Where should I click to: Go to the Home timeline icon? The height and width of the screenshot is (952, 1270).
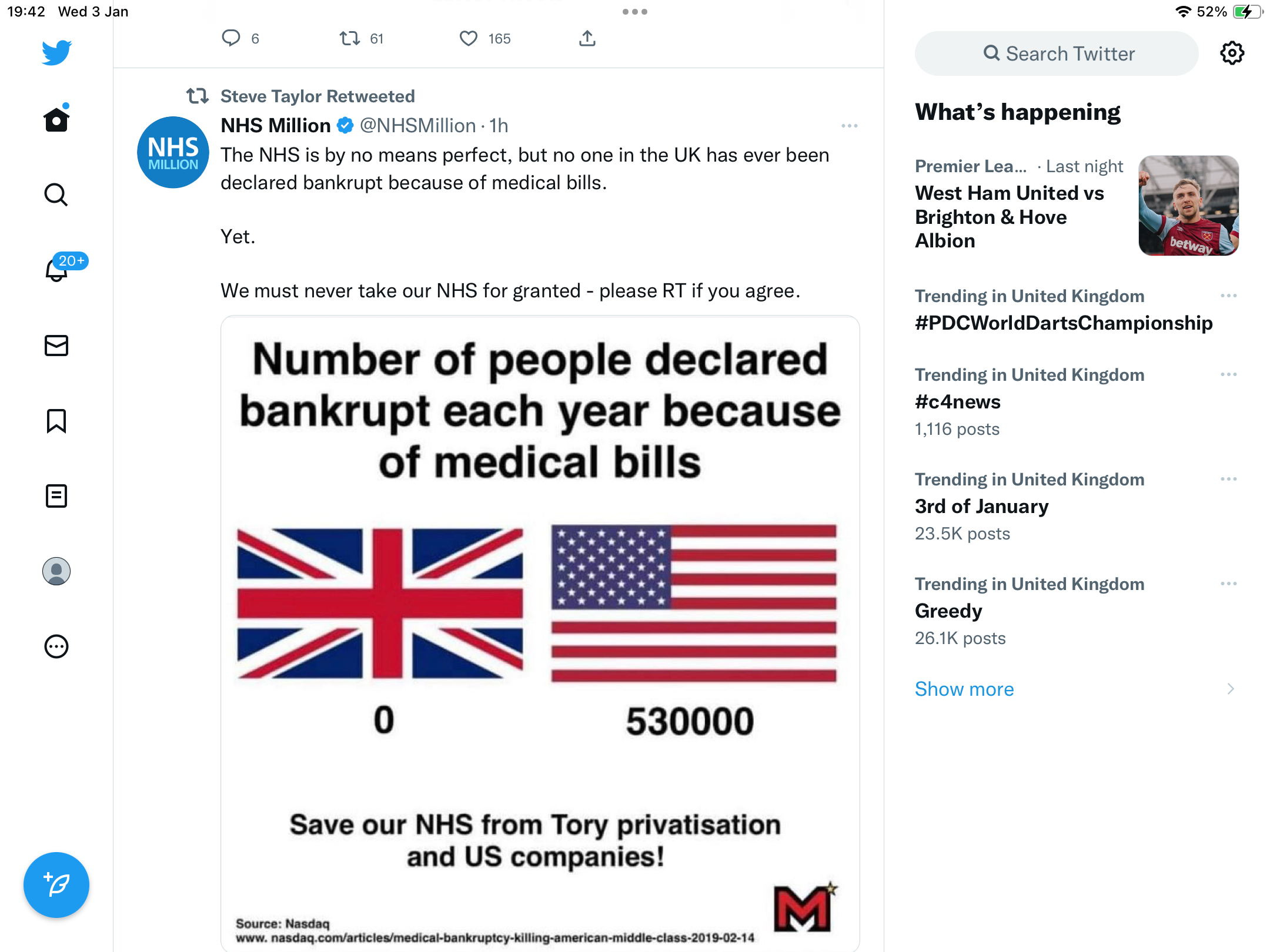click(x=56, y=119)
